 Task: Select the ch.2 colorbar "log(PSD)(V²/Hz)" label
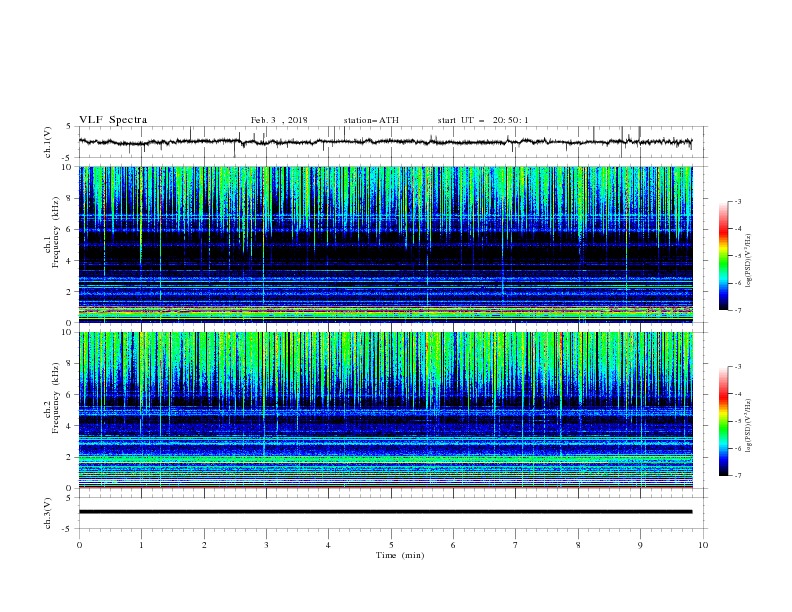tap(749, 426)
